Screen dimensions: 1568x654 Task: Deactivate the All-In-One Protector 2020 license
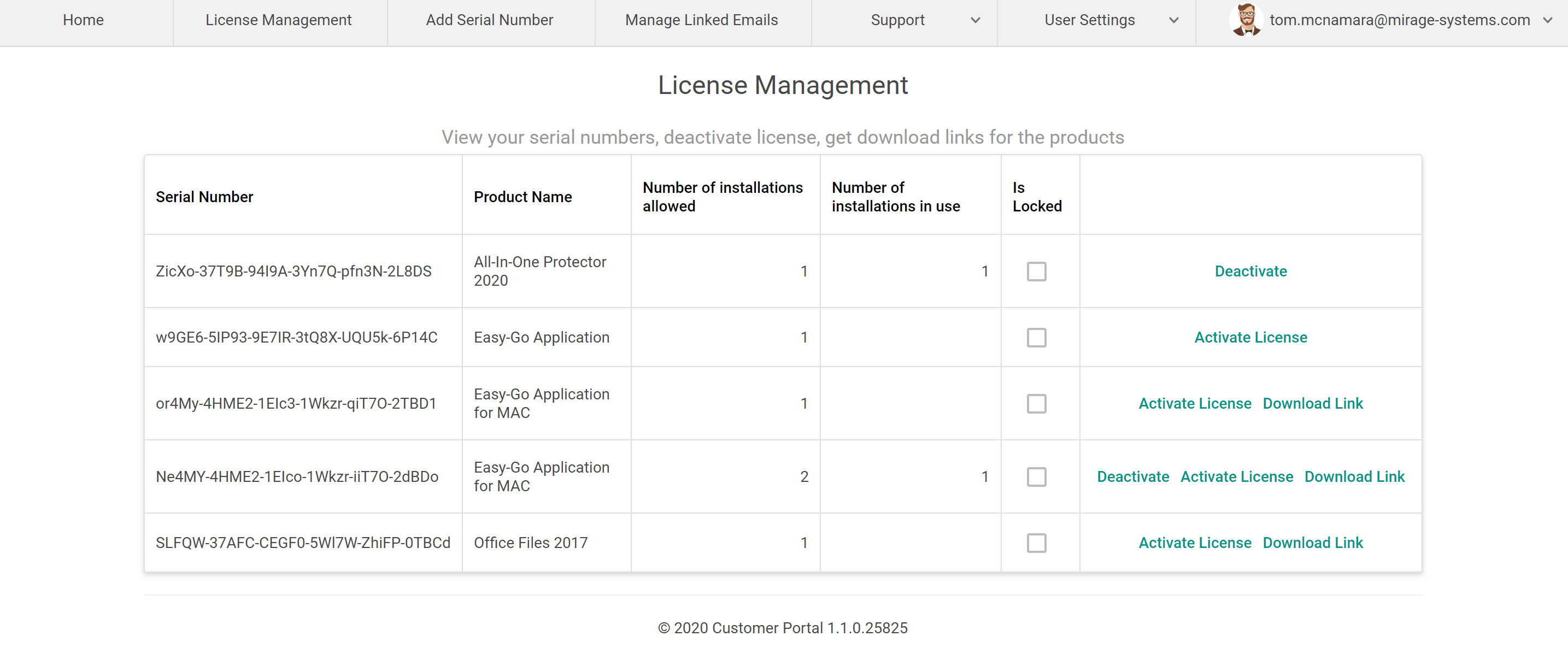[1250, 272]
